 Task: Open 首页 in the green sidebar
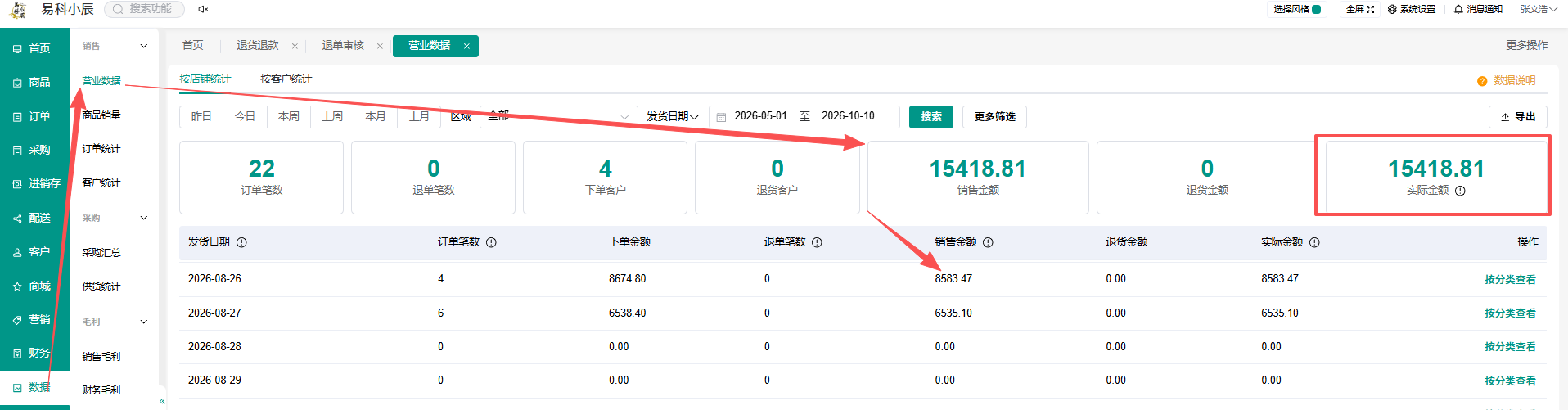32,48
